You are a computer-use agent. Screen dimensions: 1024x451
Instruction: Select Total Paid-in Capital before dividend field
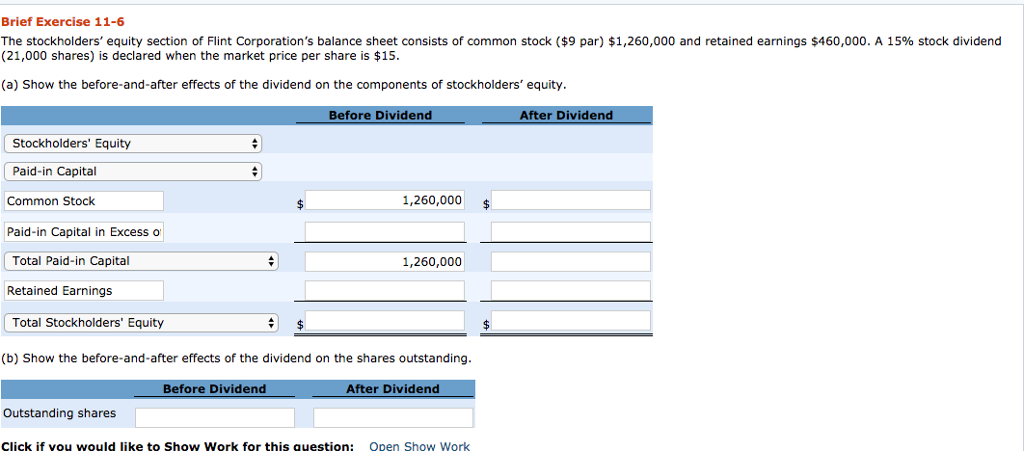[385, 262]
